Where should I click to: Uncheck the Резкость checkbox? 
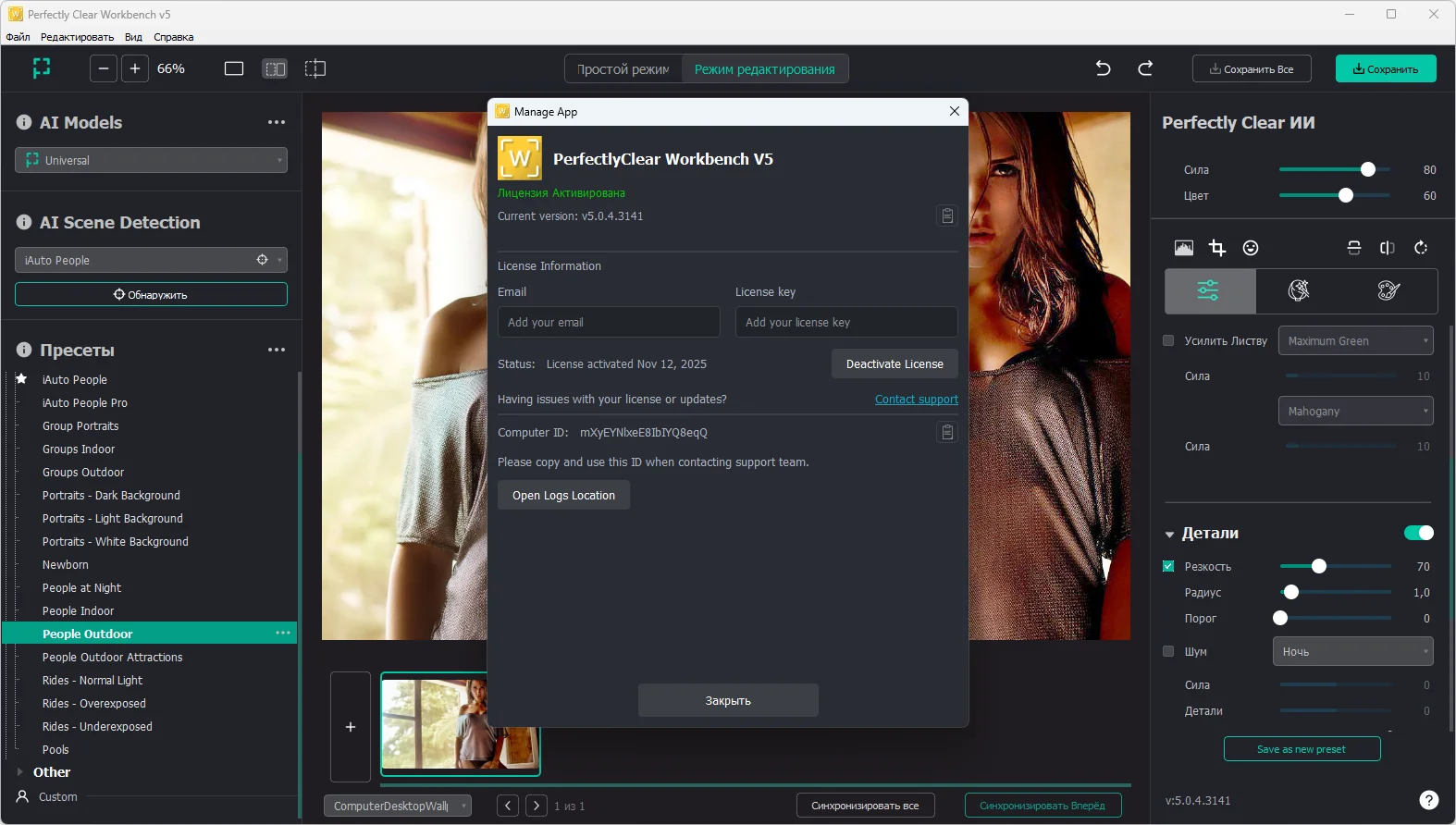(x=1168, y=566)
